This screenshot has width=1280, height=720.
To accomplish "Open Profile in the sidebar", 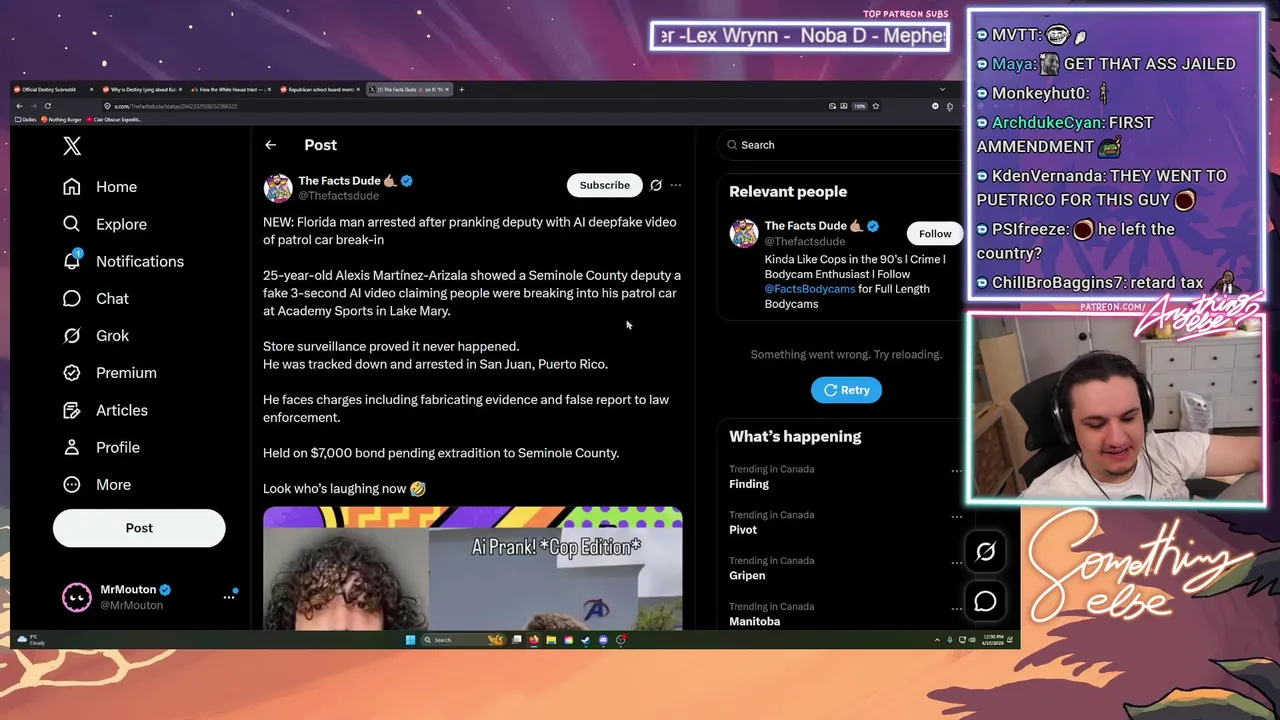I will pyautogui.click(x=101, y=447).
